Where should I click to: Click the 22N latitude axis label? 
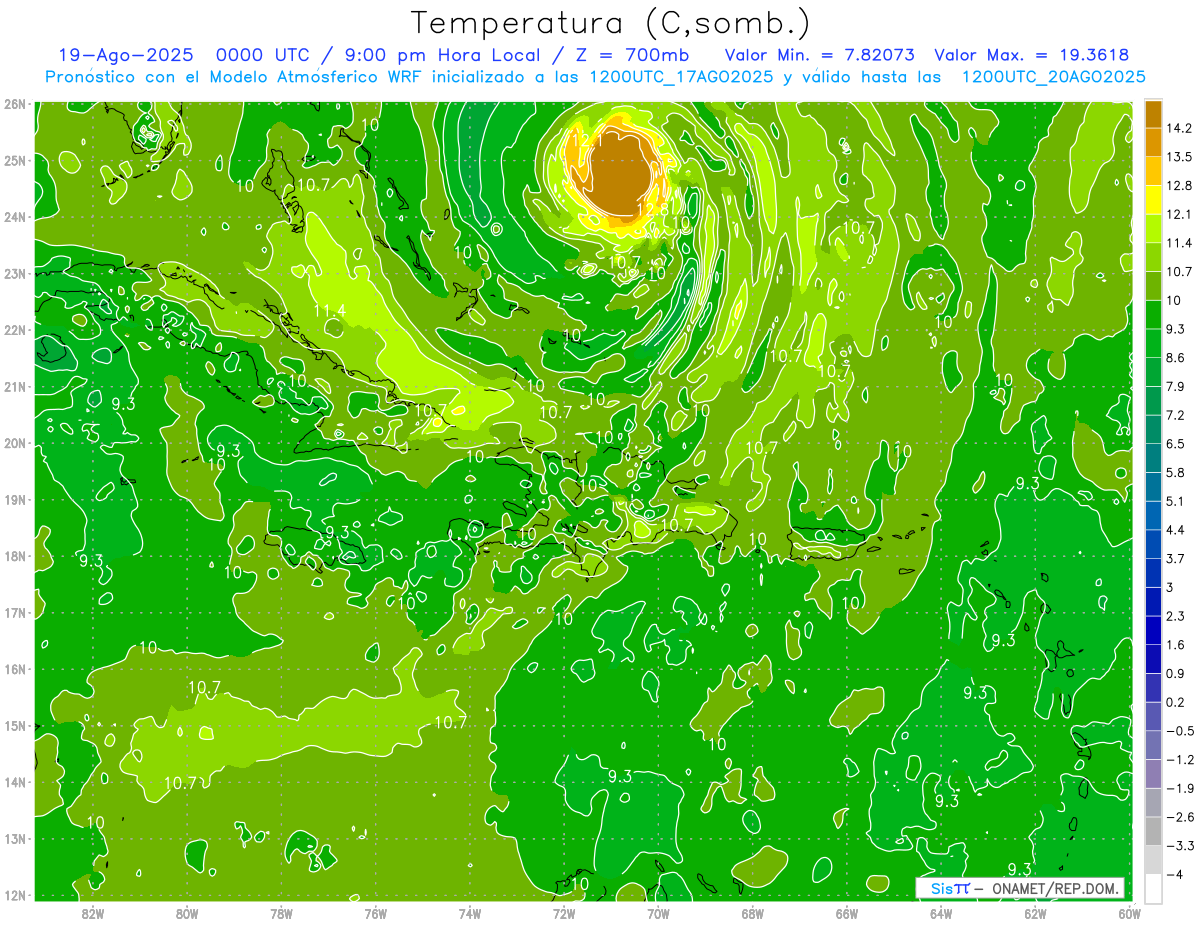(15, 330)
